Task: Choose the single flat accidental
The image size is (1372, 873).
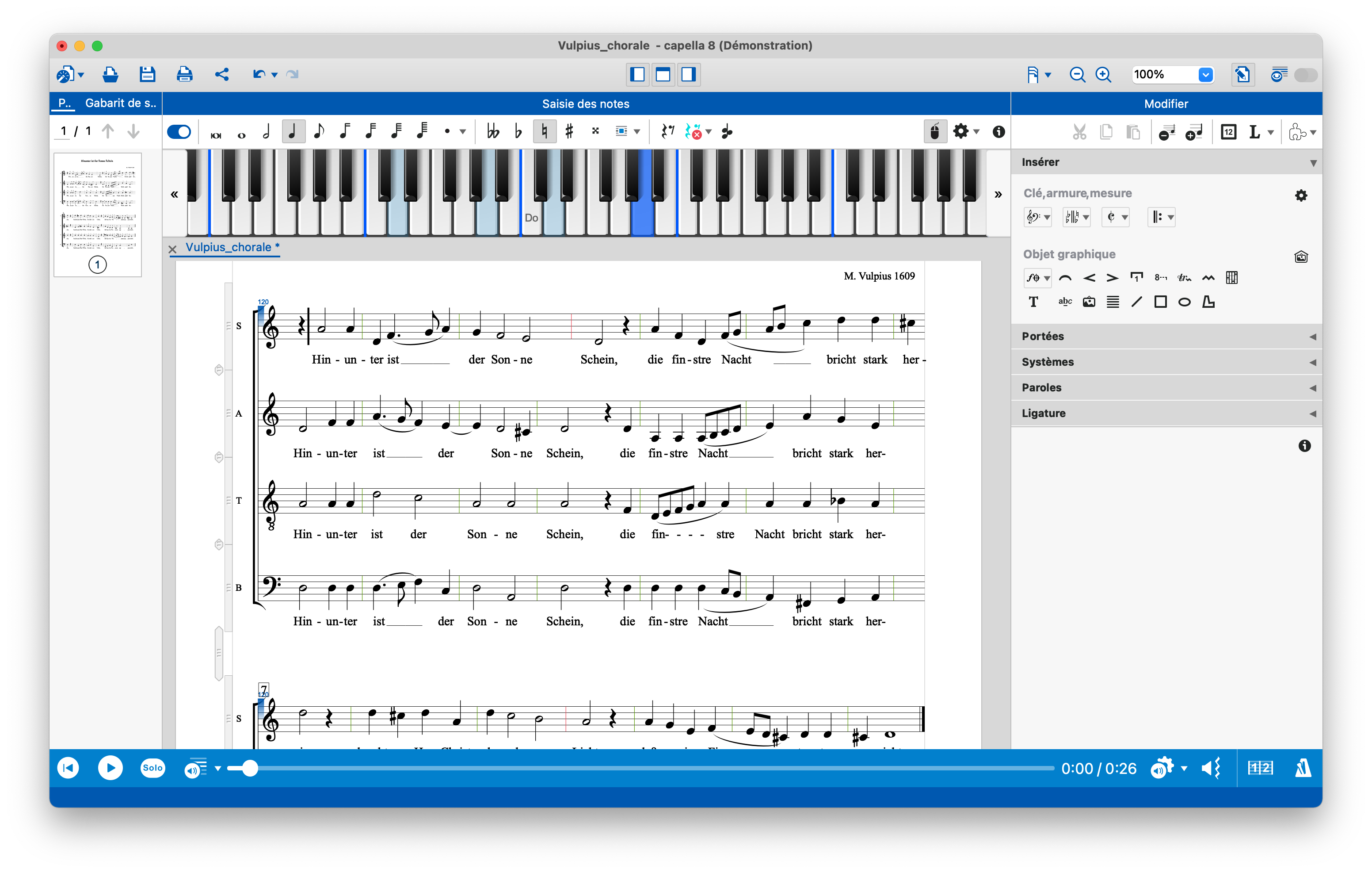Action: point(518,132)
